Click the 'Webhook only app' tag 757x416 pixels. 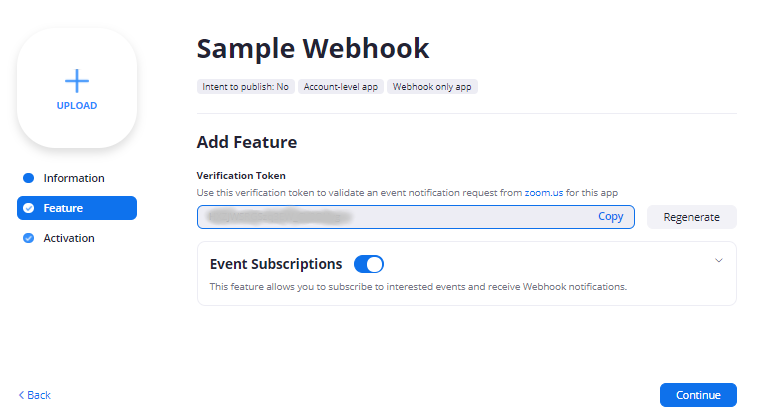(x=433, y=87)
